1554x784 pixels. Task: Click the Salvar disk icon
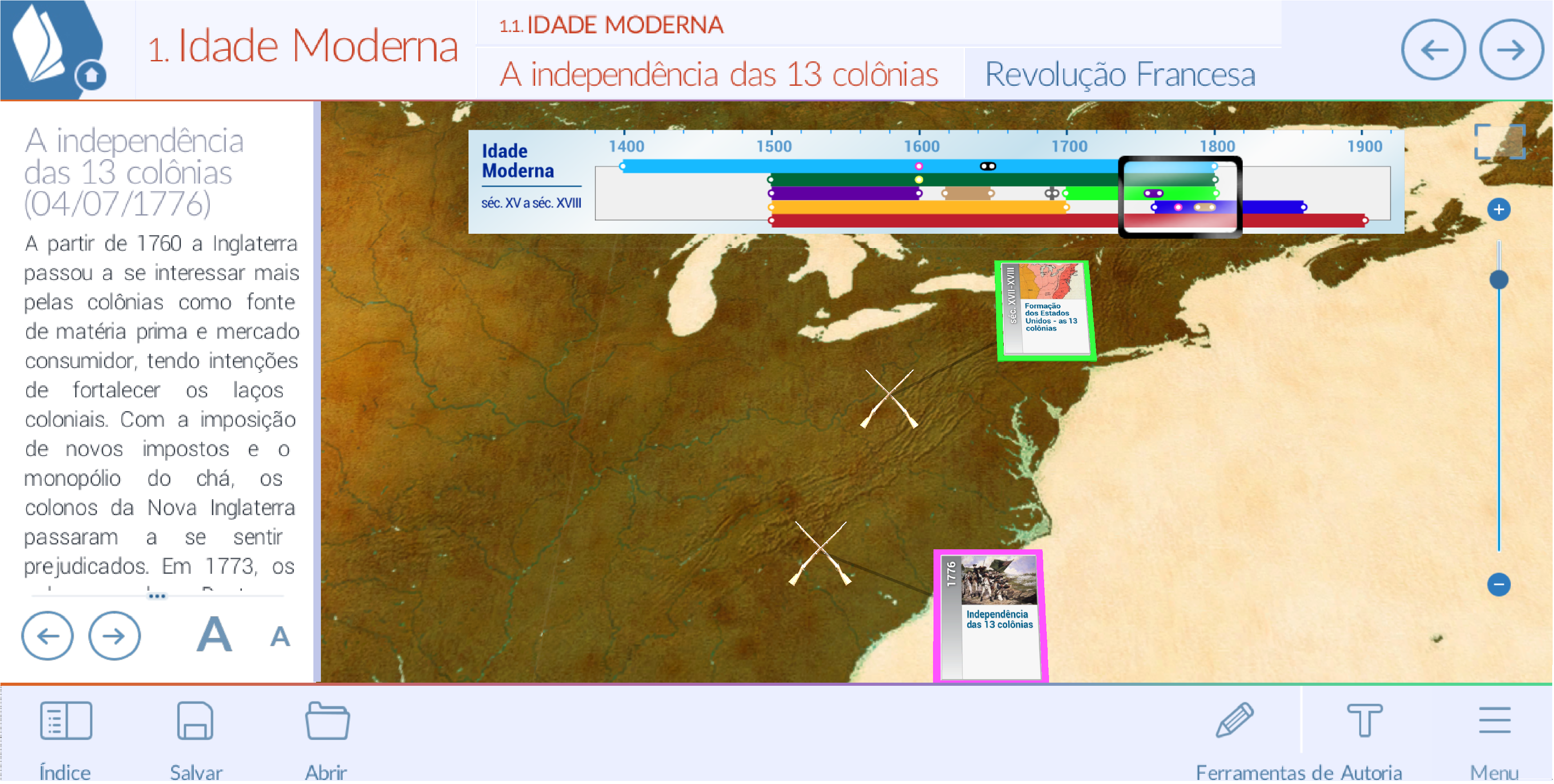click(x=195, y=722)
